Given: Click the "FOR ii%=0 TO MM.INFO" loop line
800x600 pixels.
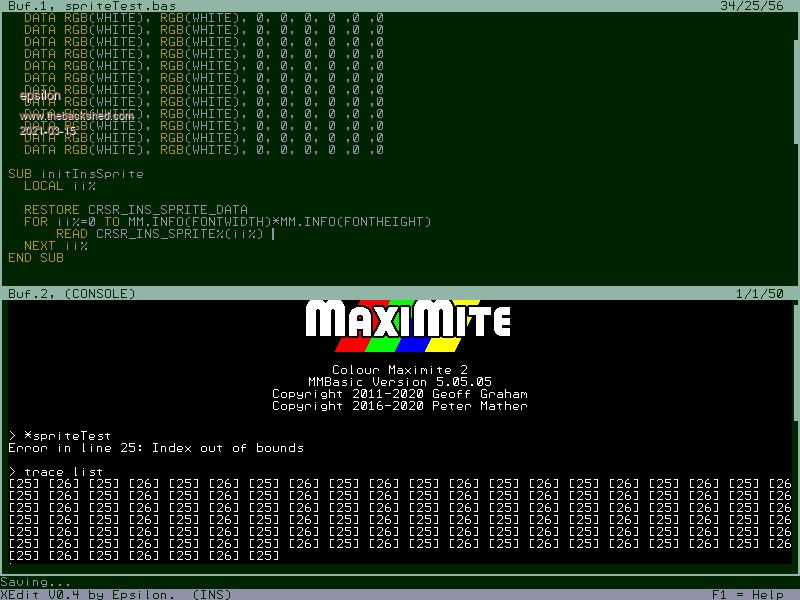Looking at the screenshot, I should (x=228, y=222).
